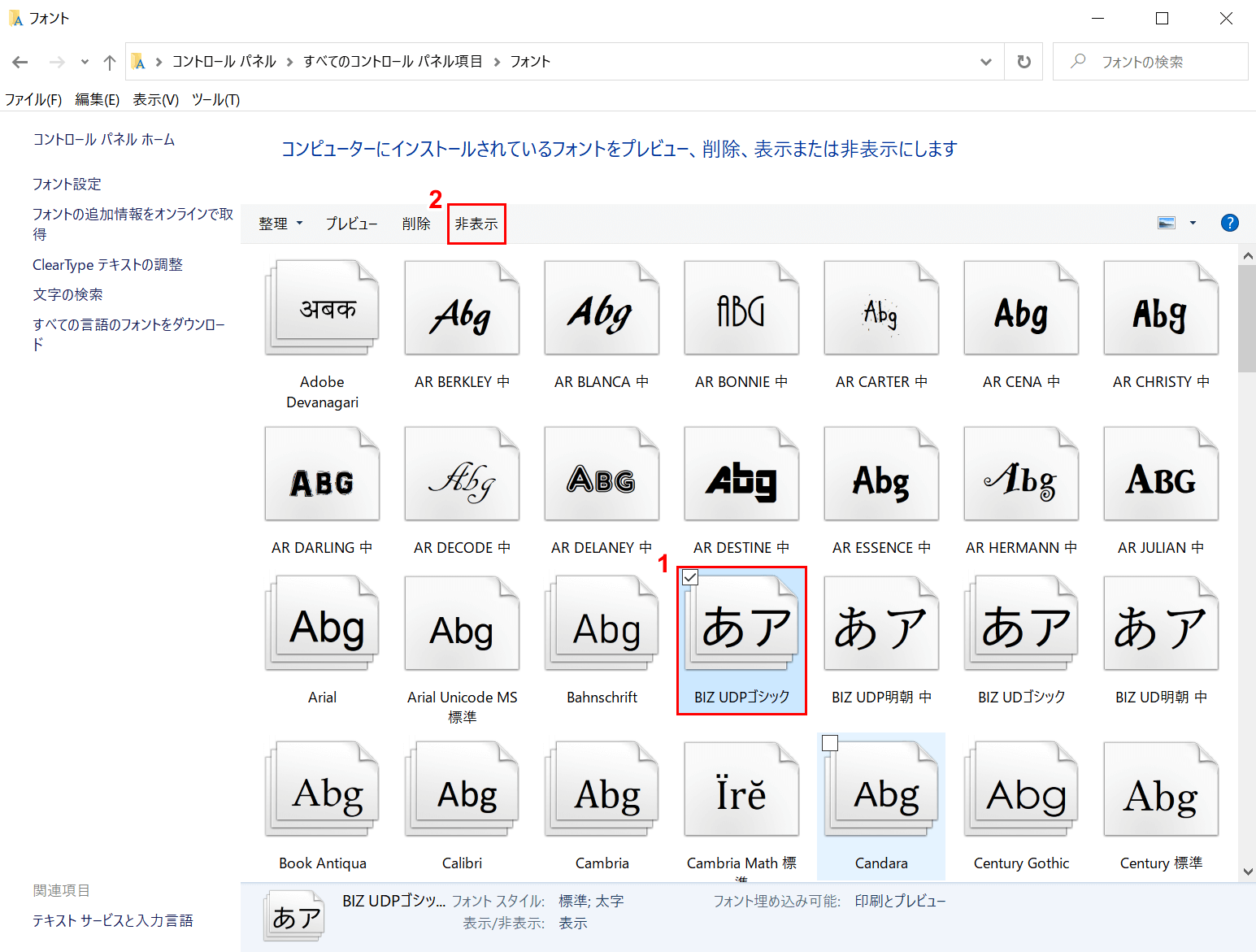The height and width of the screenshot is (952, 1256).
Task: Expand chevron after すべてのコントロール パネル項目 breadcrumb
Action: [497, 62]
